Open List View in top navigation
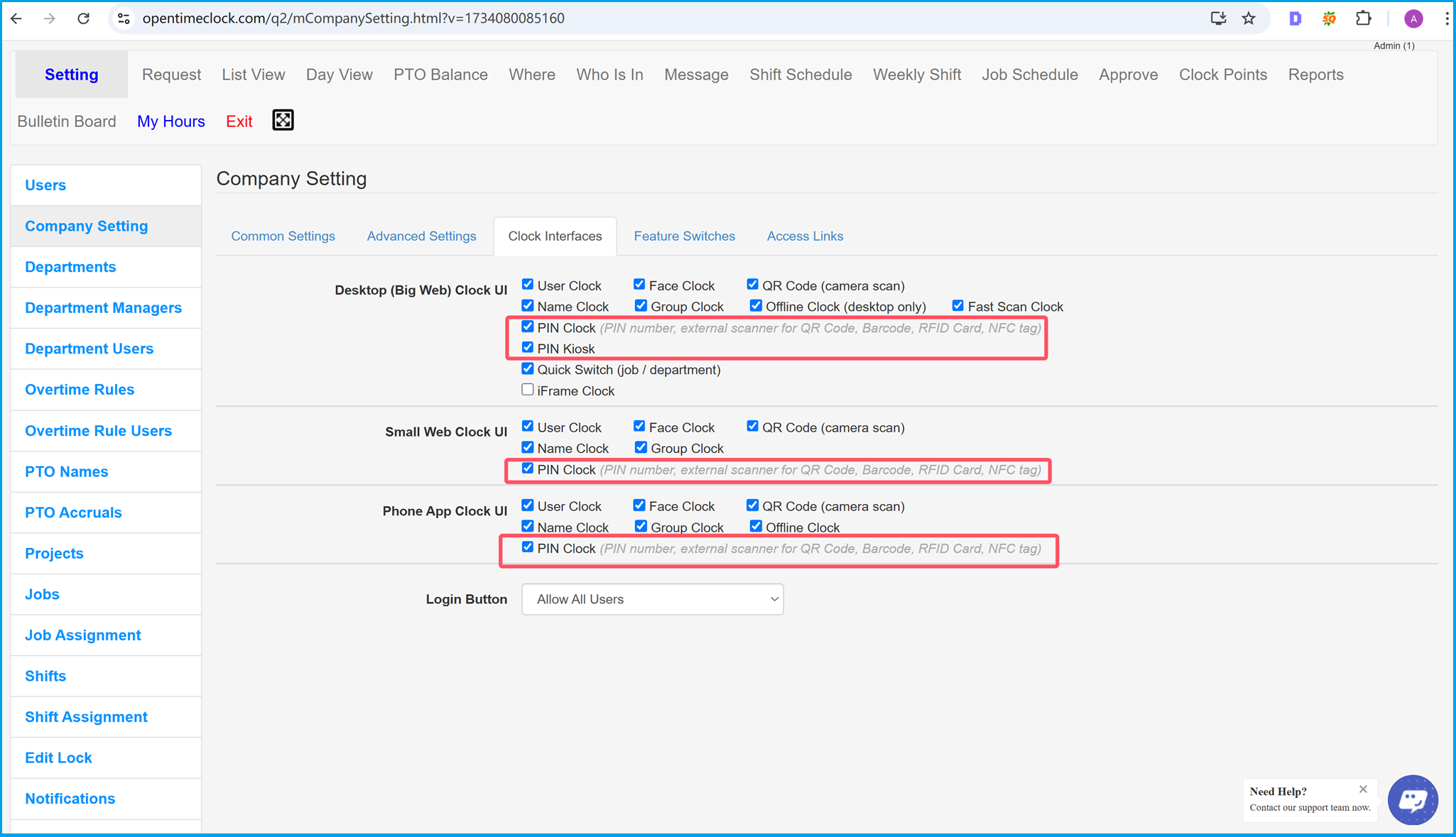1456x837 pixels. click(x=253, y=75)
